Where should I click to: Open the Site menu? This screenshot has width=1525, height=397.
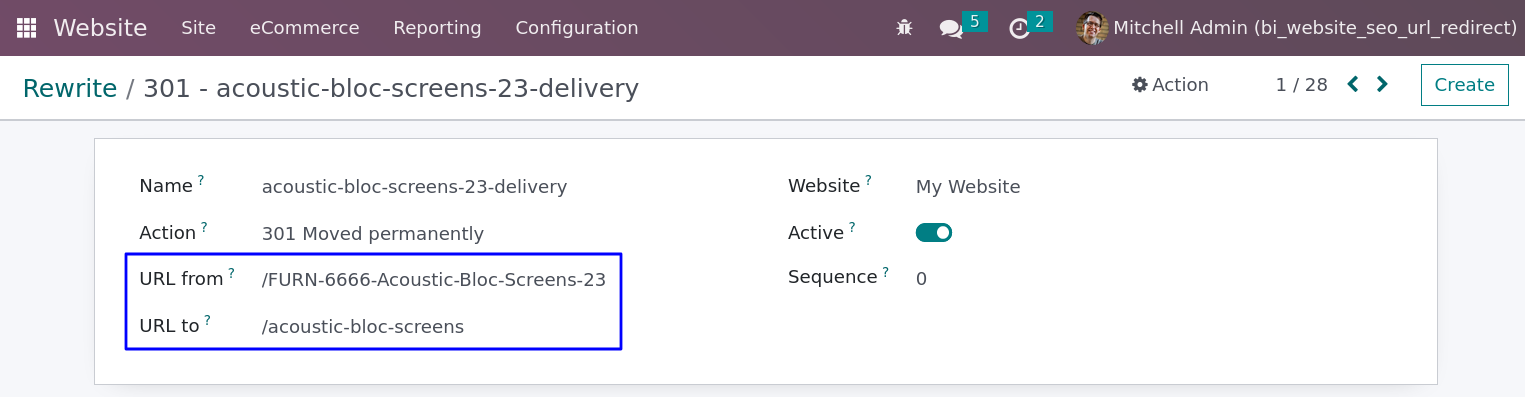[199, 28]
